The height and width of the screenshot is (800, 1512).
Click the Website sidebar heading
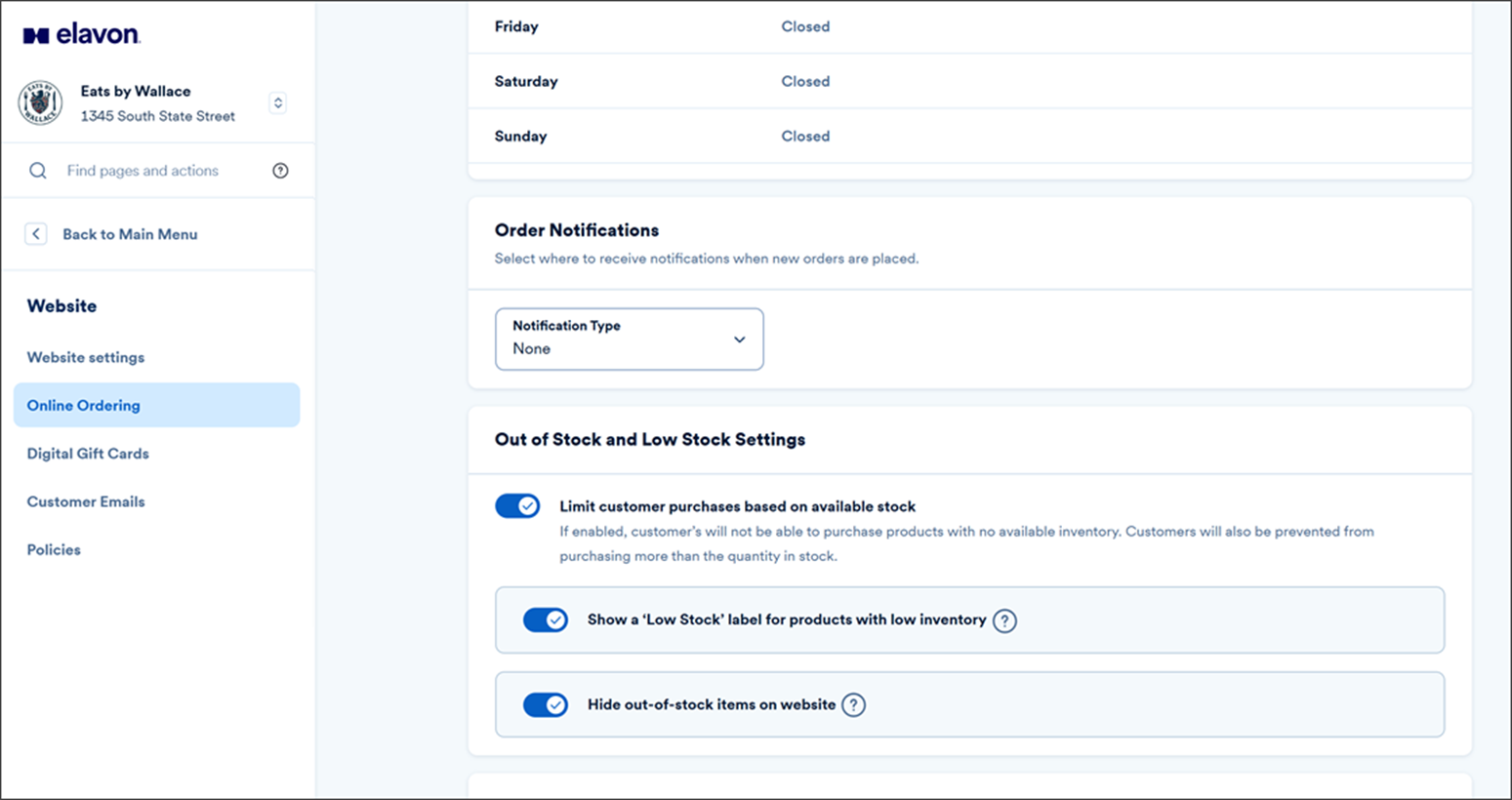click(x=61, y=305)
